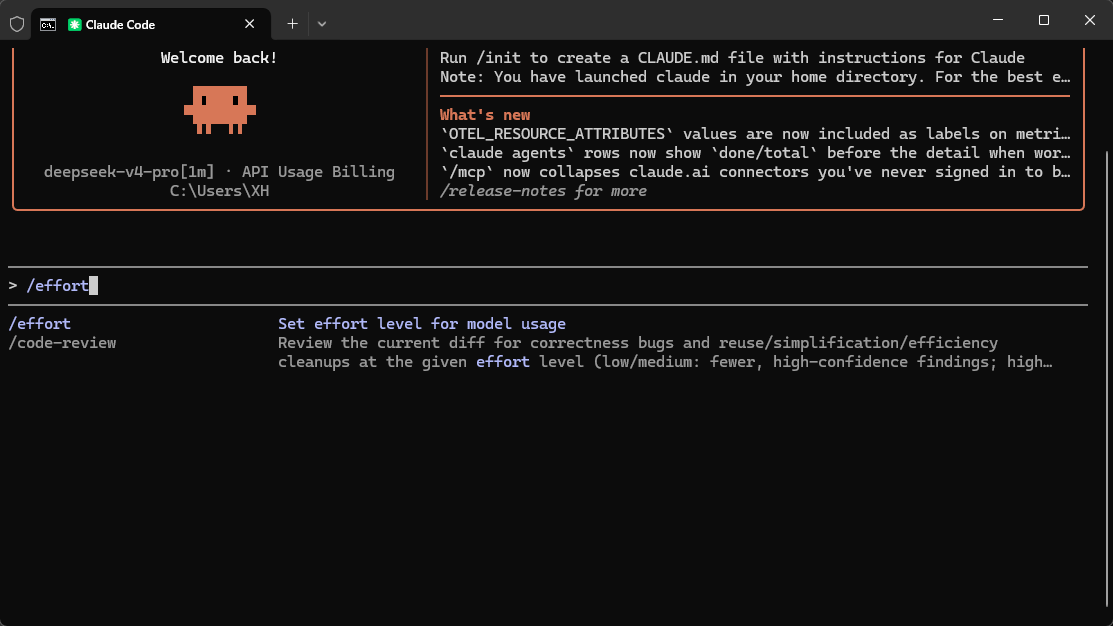Click the shield privacy icon
The height and width of the screenshot is (626, 1113).
tap(17, 24)
